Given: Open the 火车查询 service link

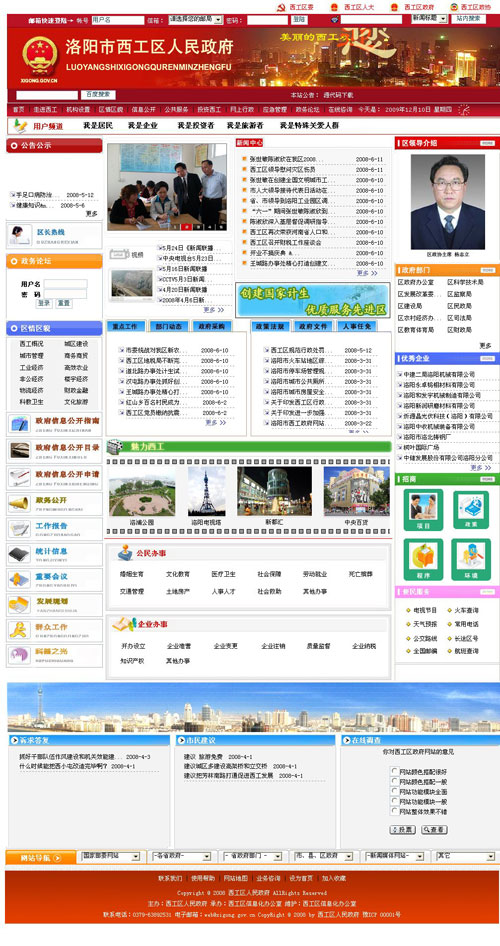Looking at the screenshot, I should (x=466, y=610).
